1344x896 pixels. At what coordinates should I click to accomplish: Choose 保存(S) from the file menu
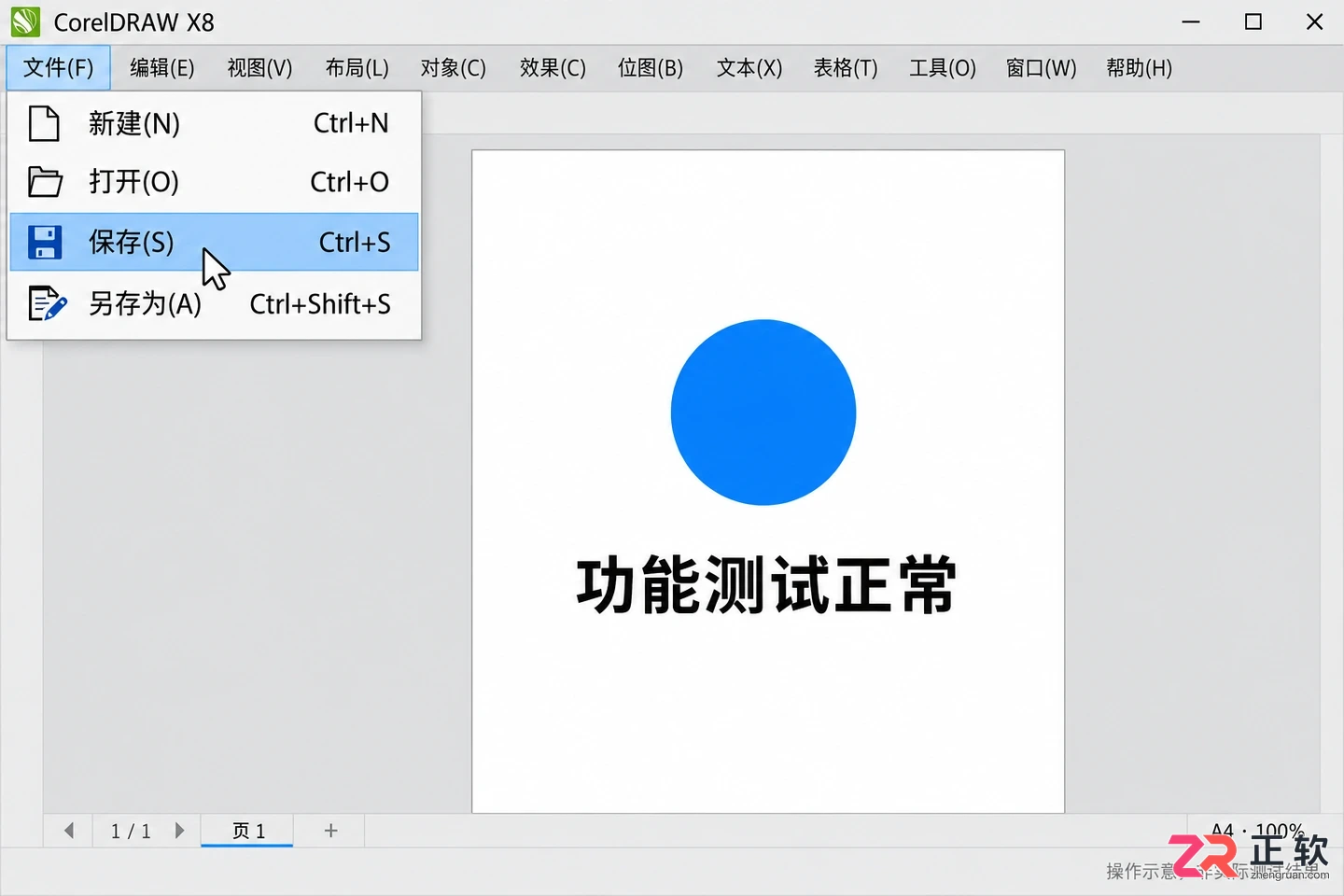click(214, 242)
